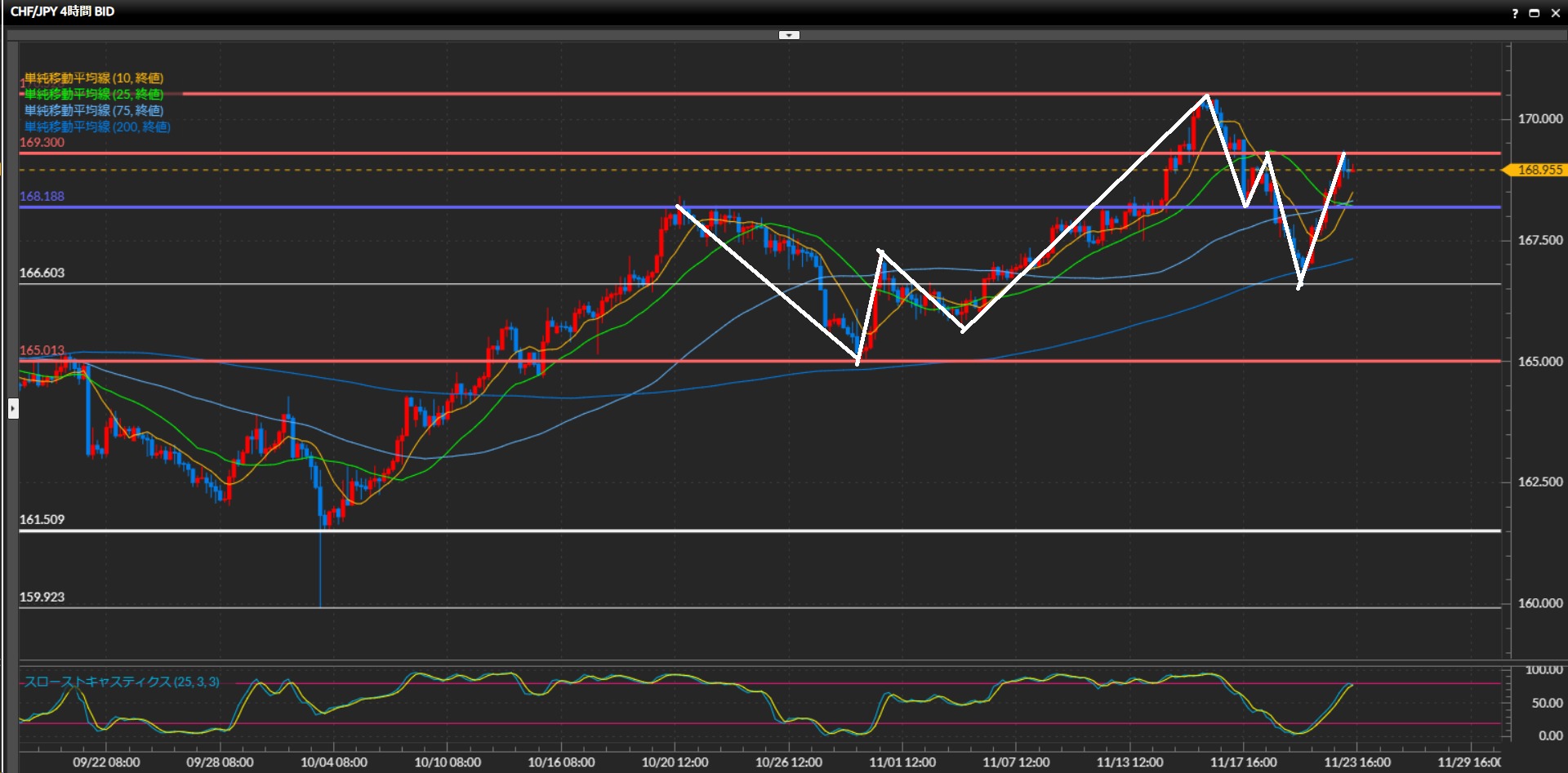Close the CHF/JPY chart panel
This screenshot has width=1568, height=773.
(1555, 13)
